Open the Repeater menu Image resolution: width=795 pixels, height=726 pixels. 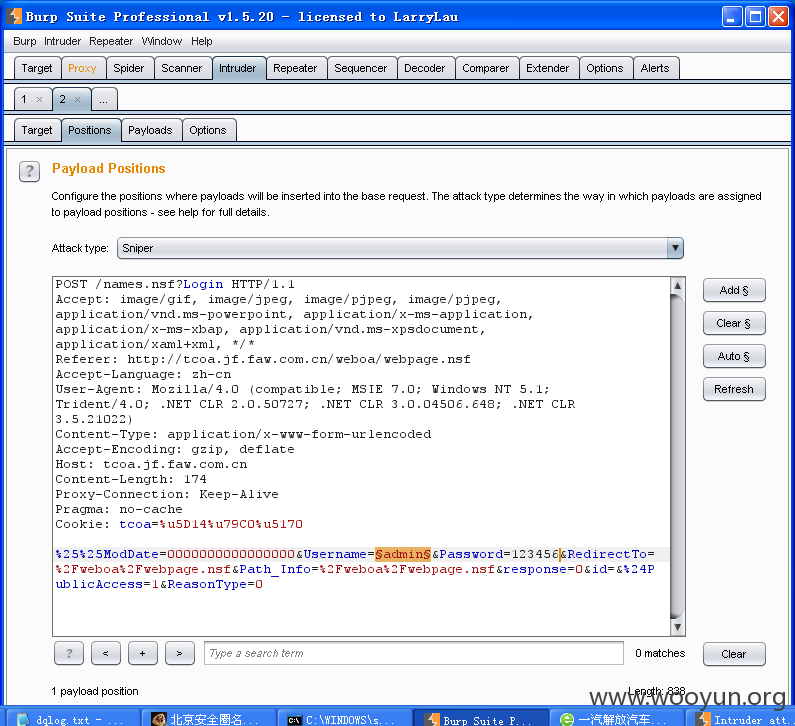[111, 42]
